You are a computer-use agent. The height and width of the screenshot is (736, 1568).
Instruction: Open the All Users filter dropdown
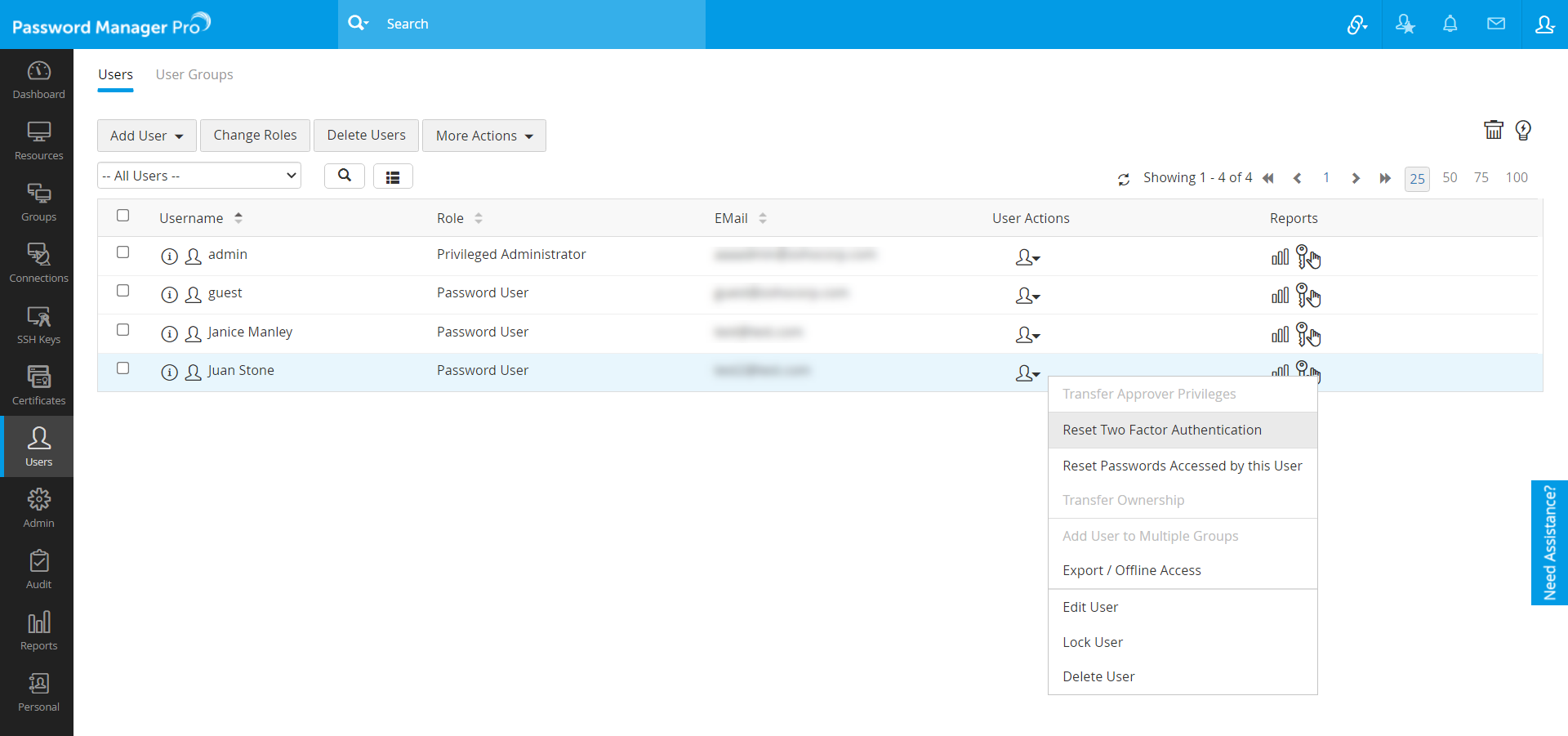point(199,176)
